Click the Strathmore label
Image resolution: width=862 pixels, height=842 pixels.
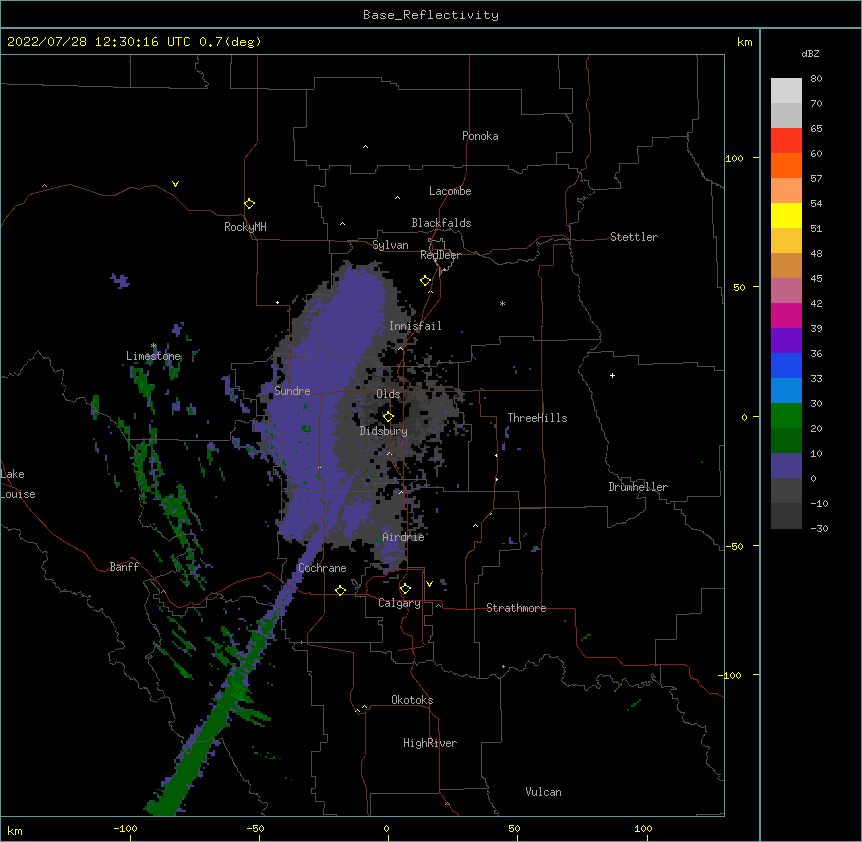(516, 608)
